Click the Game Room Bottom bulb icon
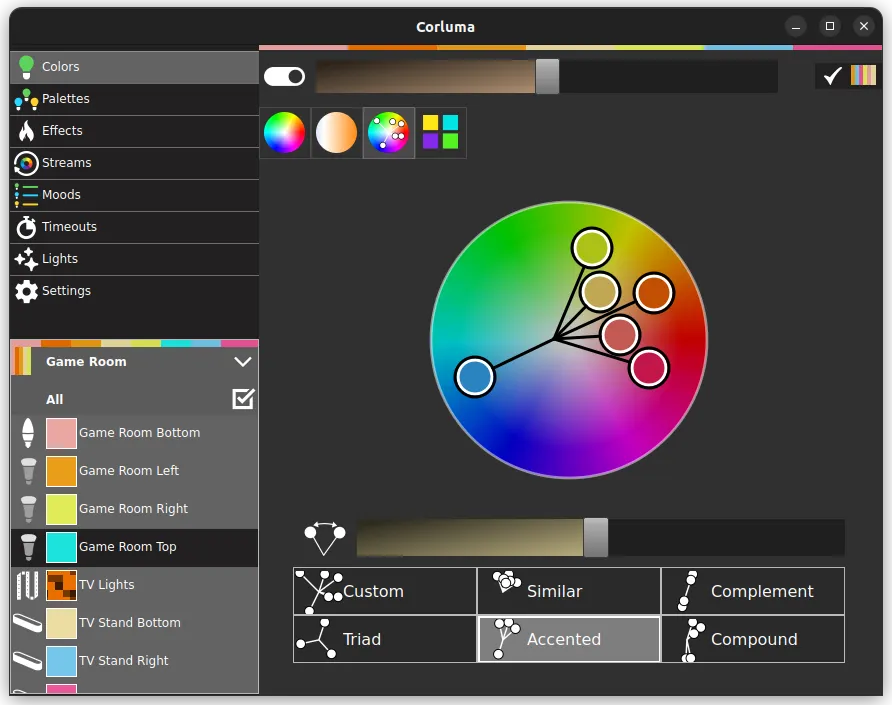This screenshot has width=892, height=705. pos(27,433)
